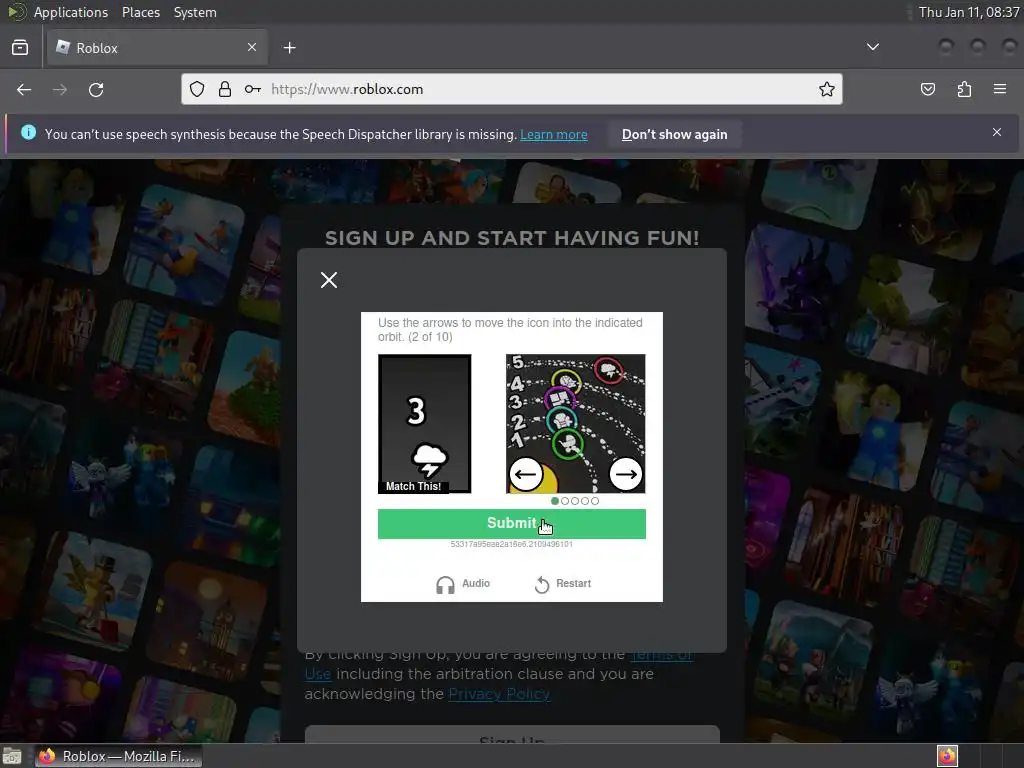Open the System menu
The image size is (1024, 768).
click(x=195, y=12)
